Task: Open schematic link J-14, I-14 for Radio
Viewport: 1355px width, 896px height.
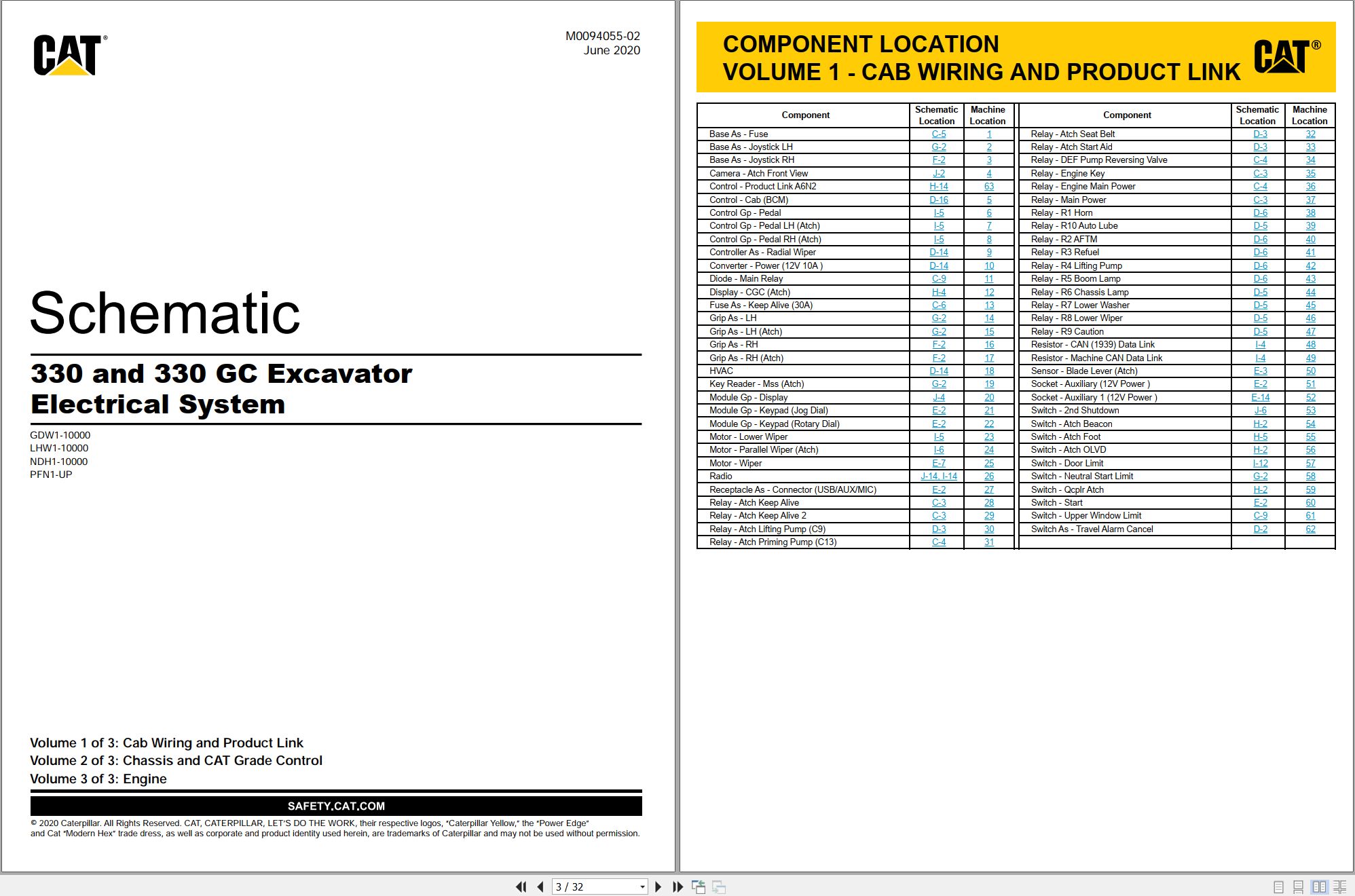Action: (938, 476)
